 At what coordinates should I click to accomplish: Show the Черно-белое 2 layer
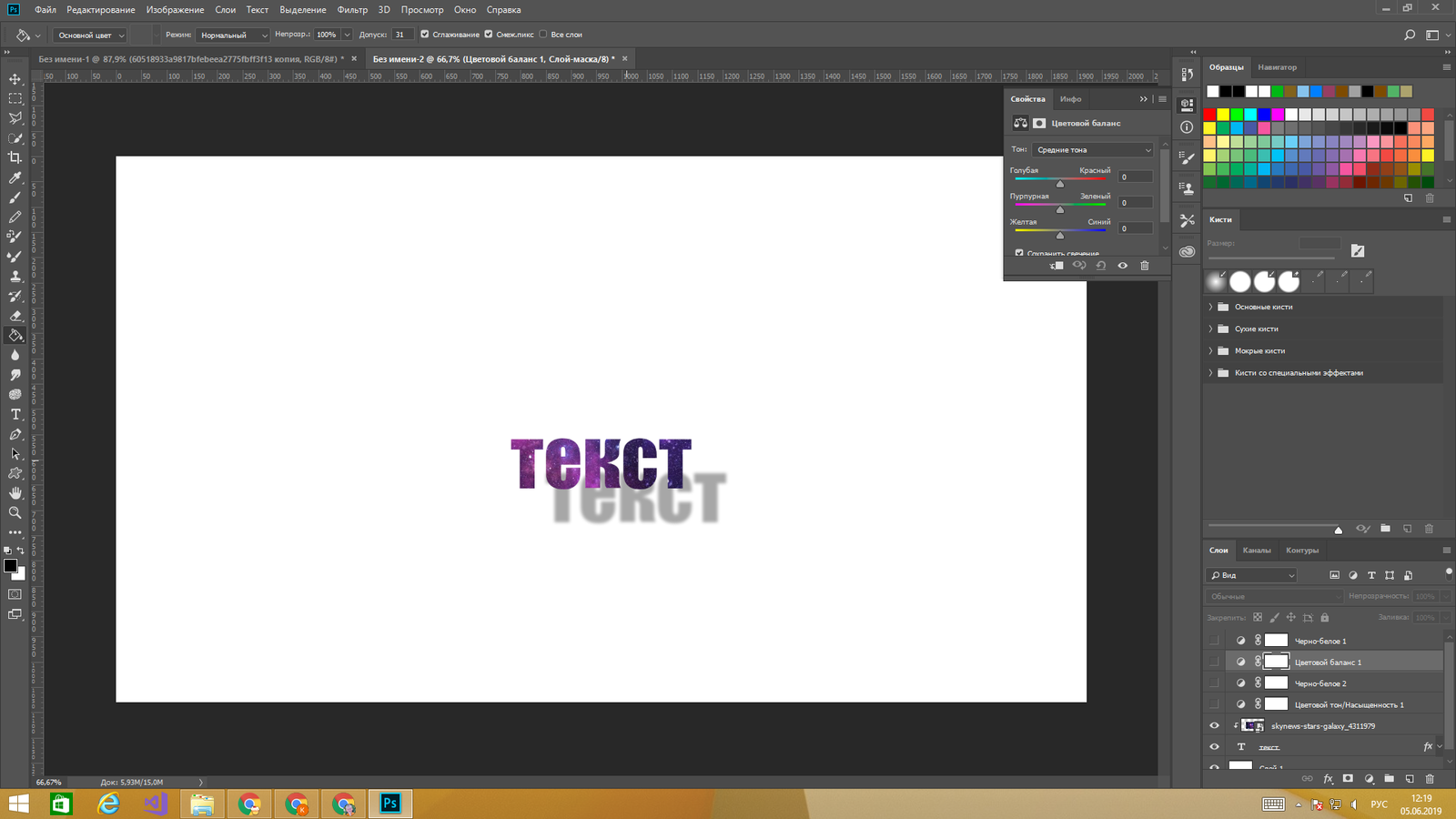1214,682
